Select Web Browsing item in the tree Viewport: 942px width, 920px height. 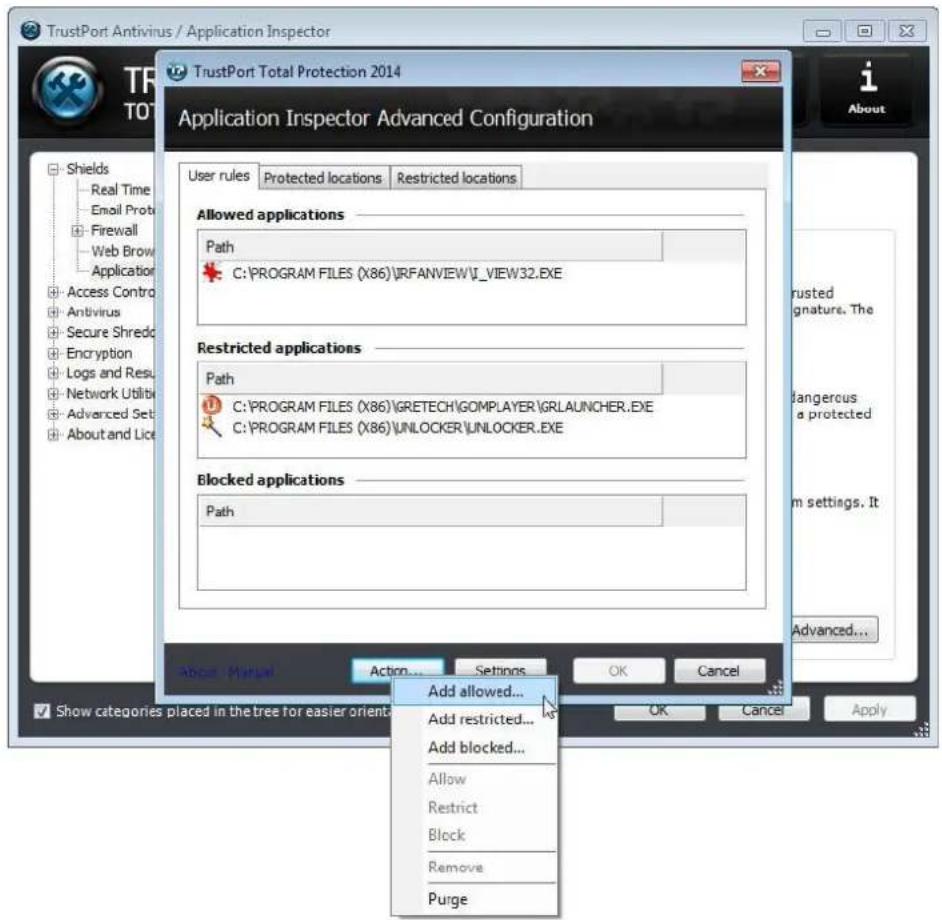(x=123, y=251)
